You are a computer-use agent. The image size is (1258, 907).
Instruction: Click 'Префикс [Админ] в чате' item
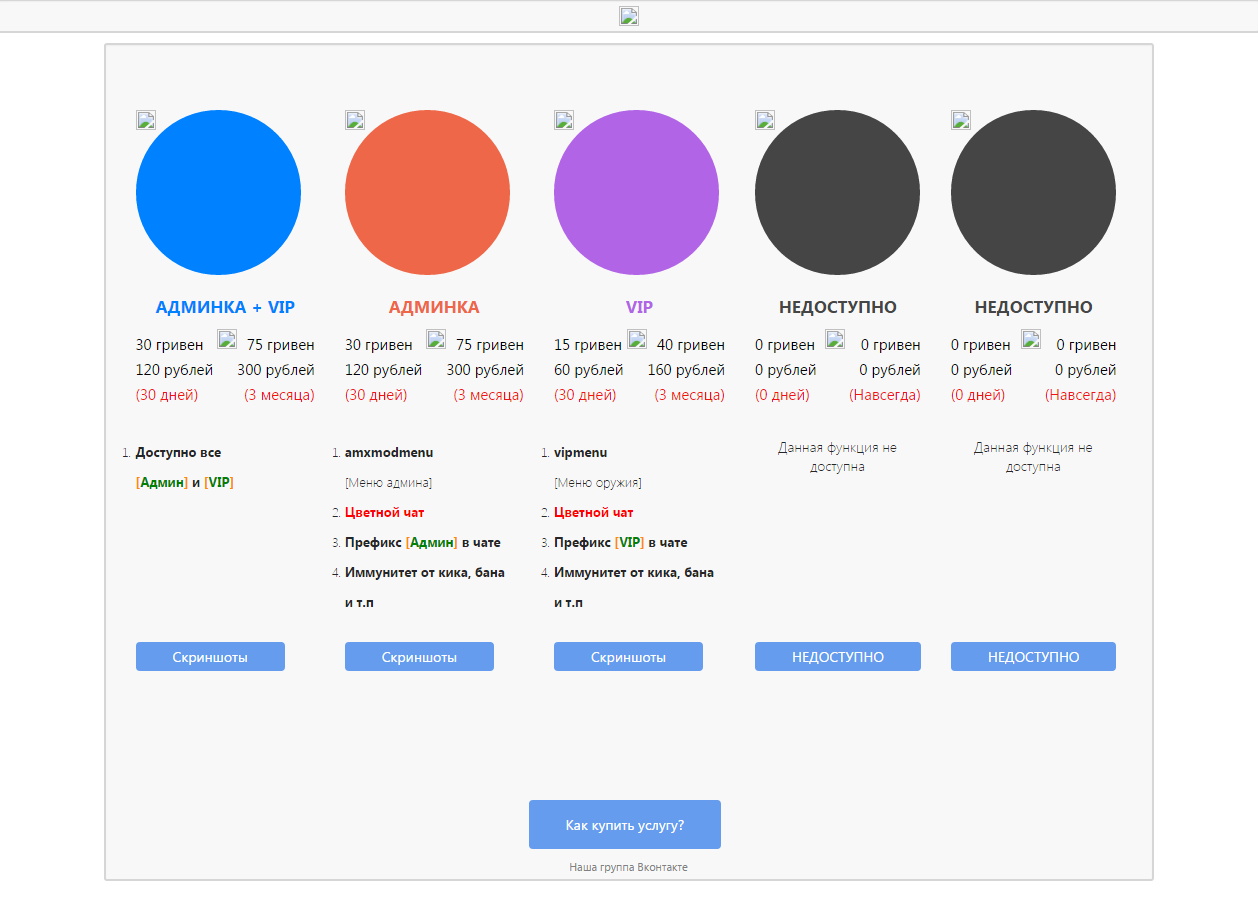coord(423,542)
